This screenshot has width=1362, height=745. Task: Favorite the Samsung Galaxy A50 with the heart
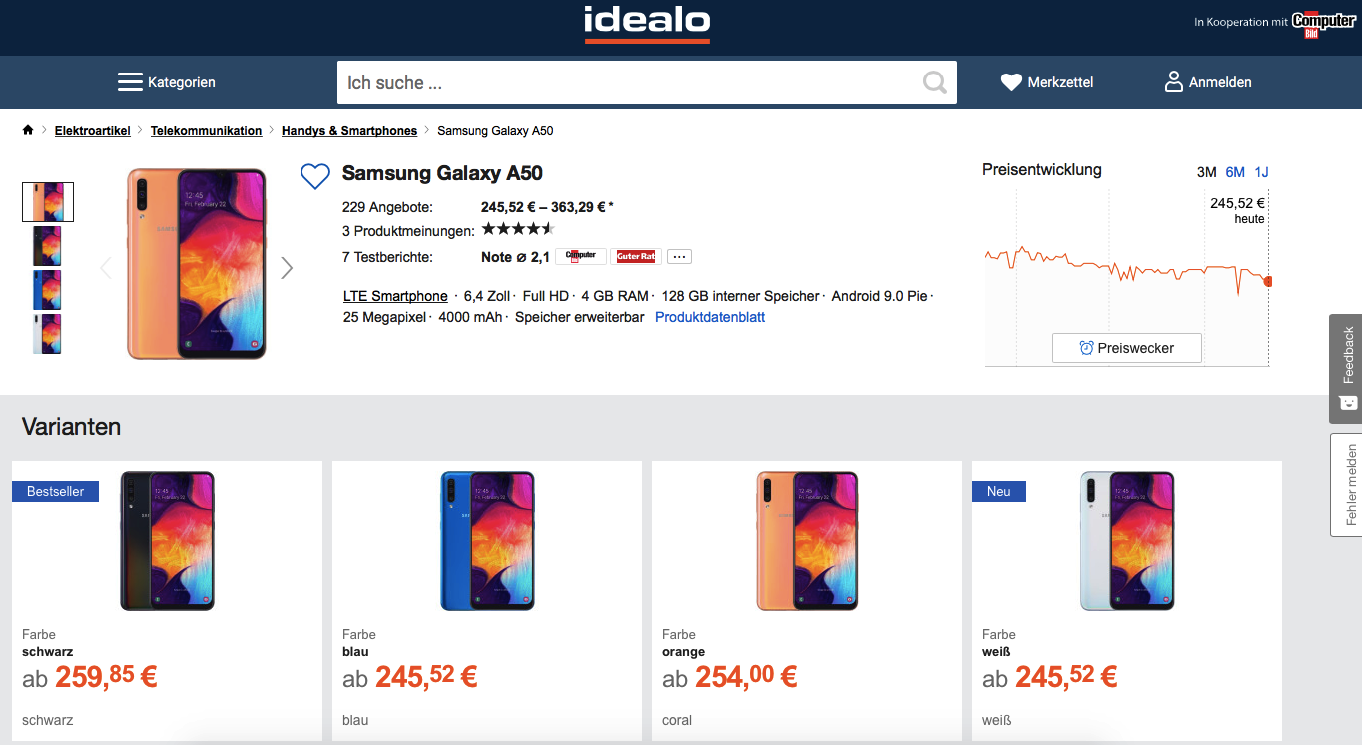tap(315, 176)
